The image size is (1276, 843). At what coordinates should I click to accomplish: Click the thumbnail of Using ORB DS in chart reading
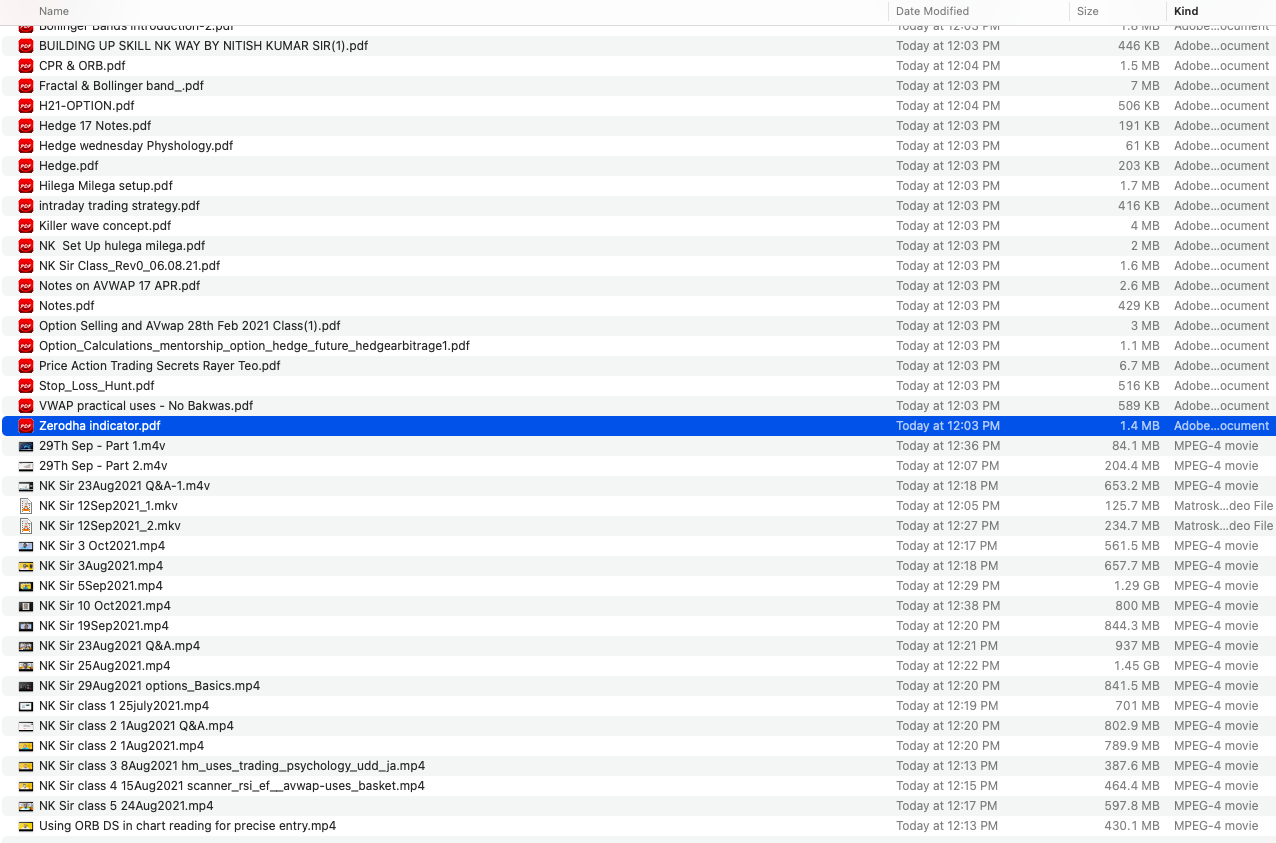(x=26, y=826)
